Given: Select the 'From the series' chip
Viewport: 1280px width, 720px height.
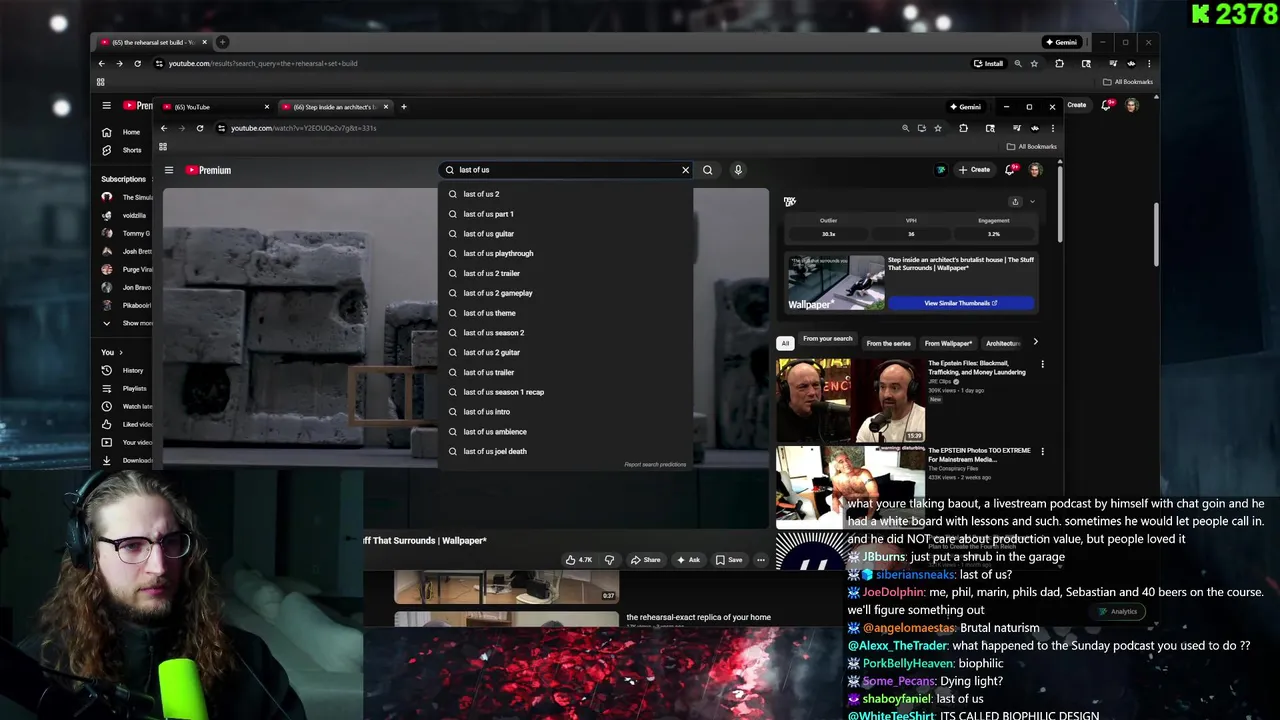Looking at the screenshot, I should [888, 343].
